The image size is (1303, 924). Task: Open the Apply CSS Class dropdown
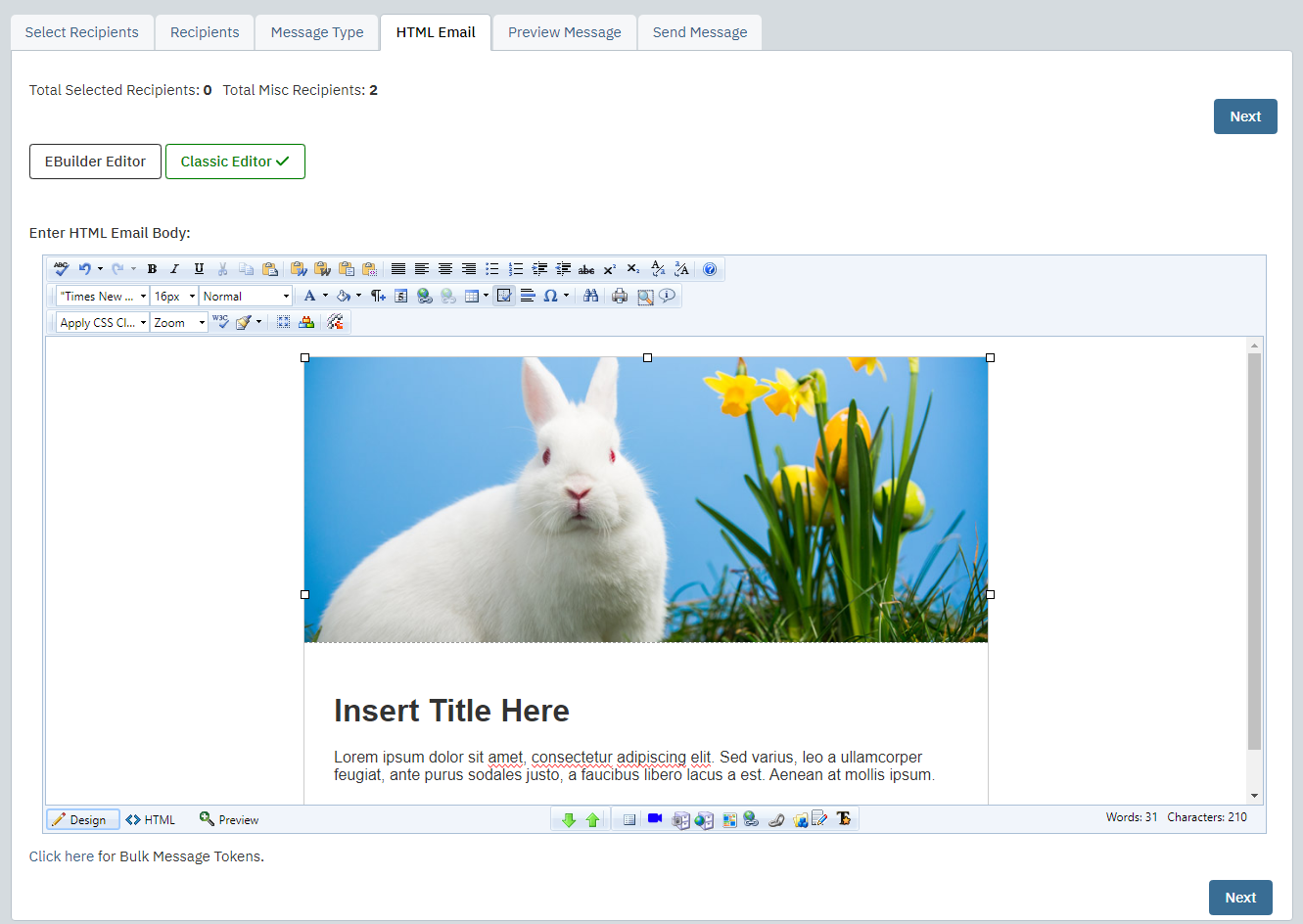pyautogui.click(x=103, y=322)
